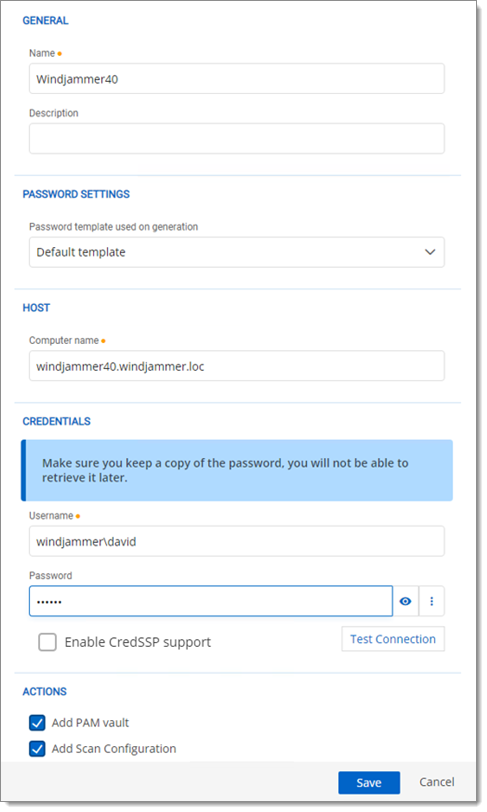Click inside the Password field
This screenshot has width=487, height=812.
[x=210, y=601]
